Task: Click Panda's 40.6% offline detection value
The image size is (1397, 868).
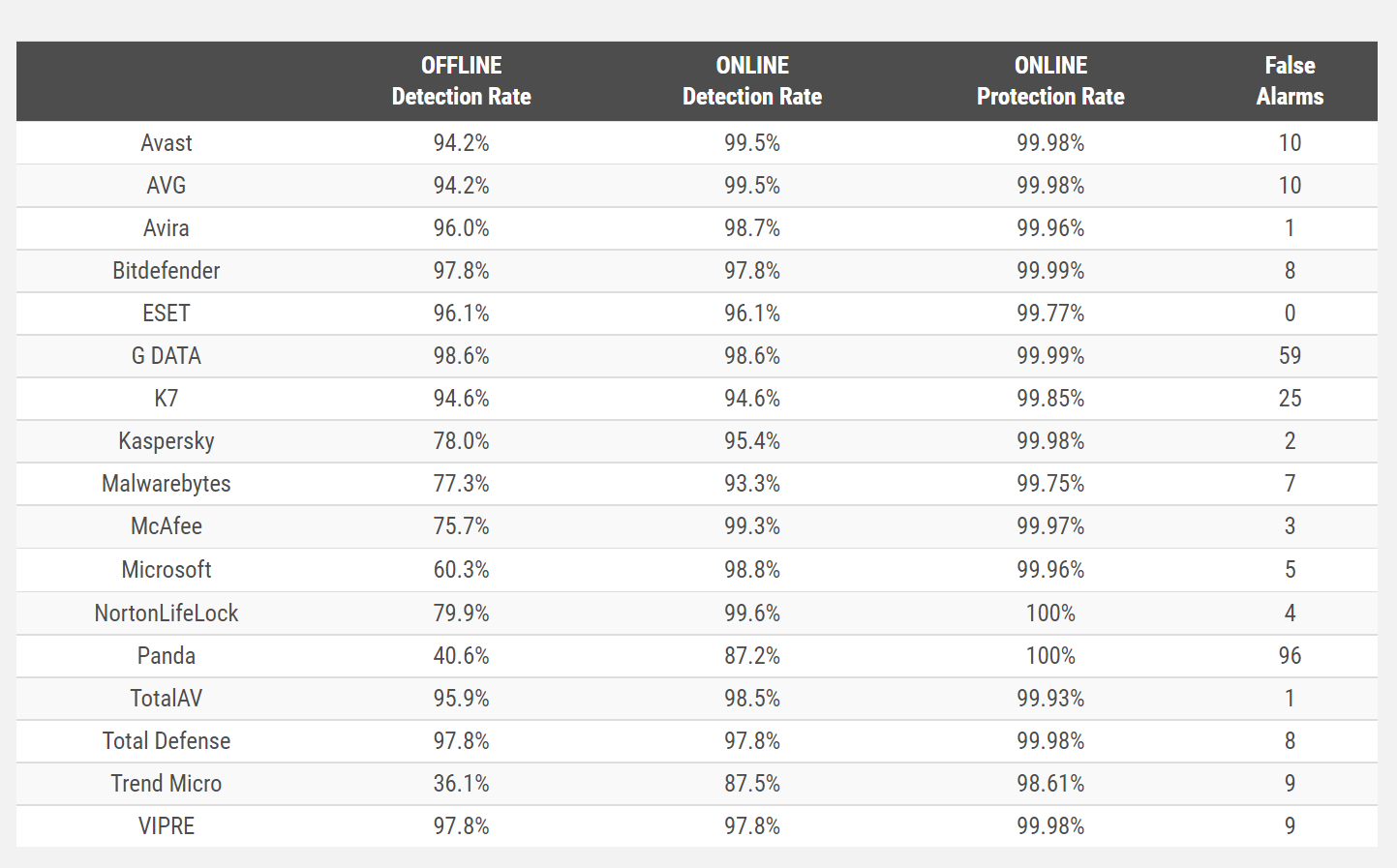Action: (461, 656)
